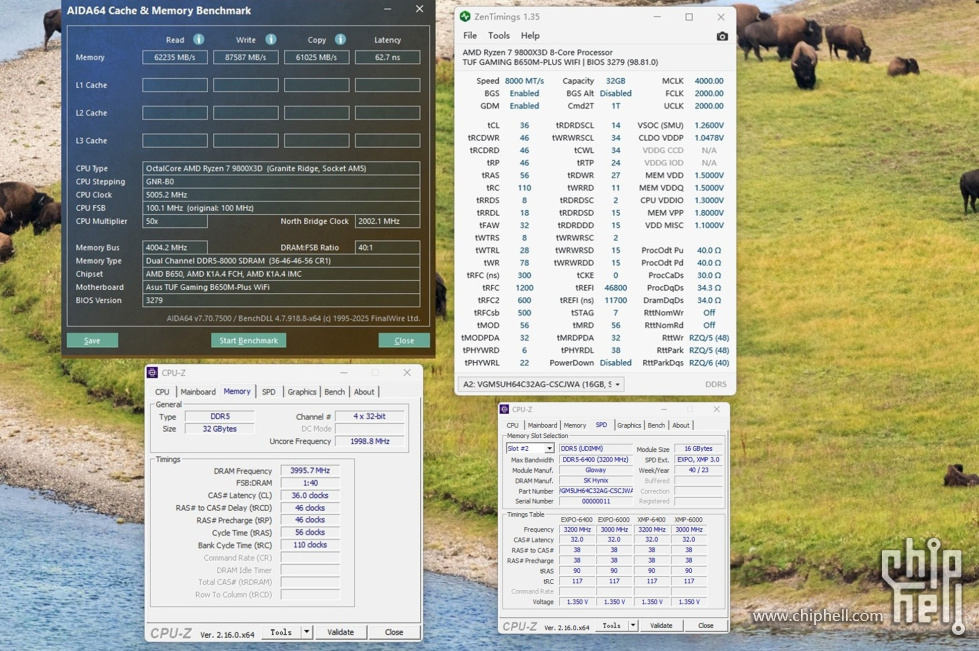Click the CPU-Z SPD window title icon
Image resolution: width=979 pixels, height=651 pixels.
504,409
